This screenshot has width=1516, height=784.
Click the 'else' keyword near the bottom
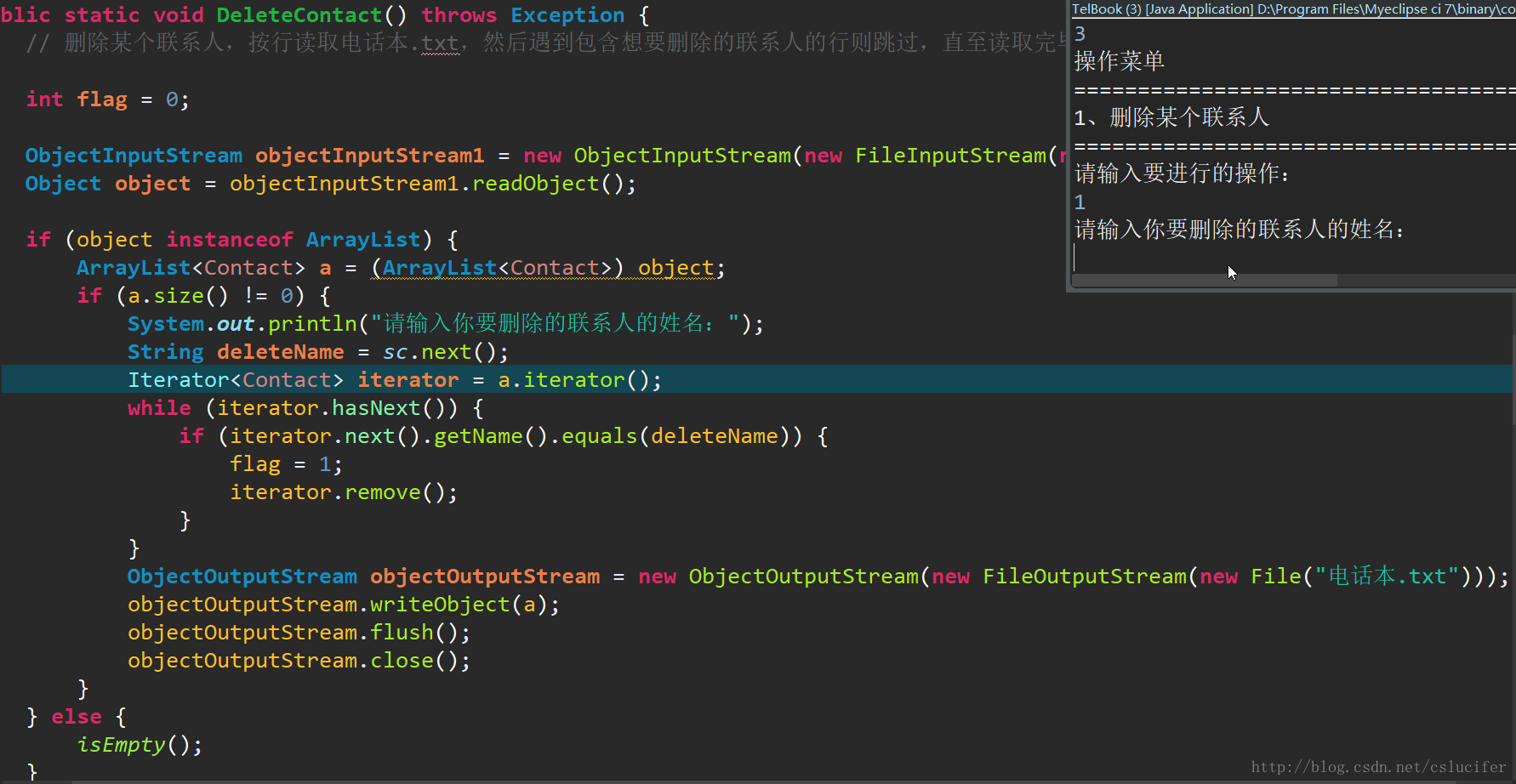point(77,717)
